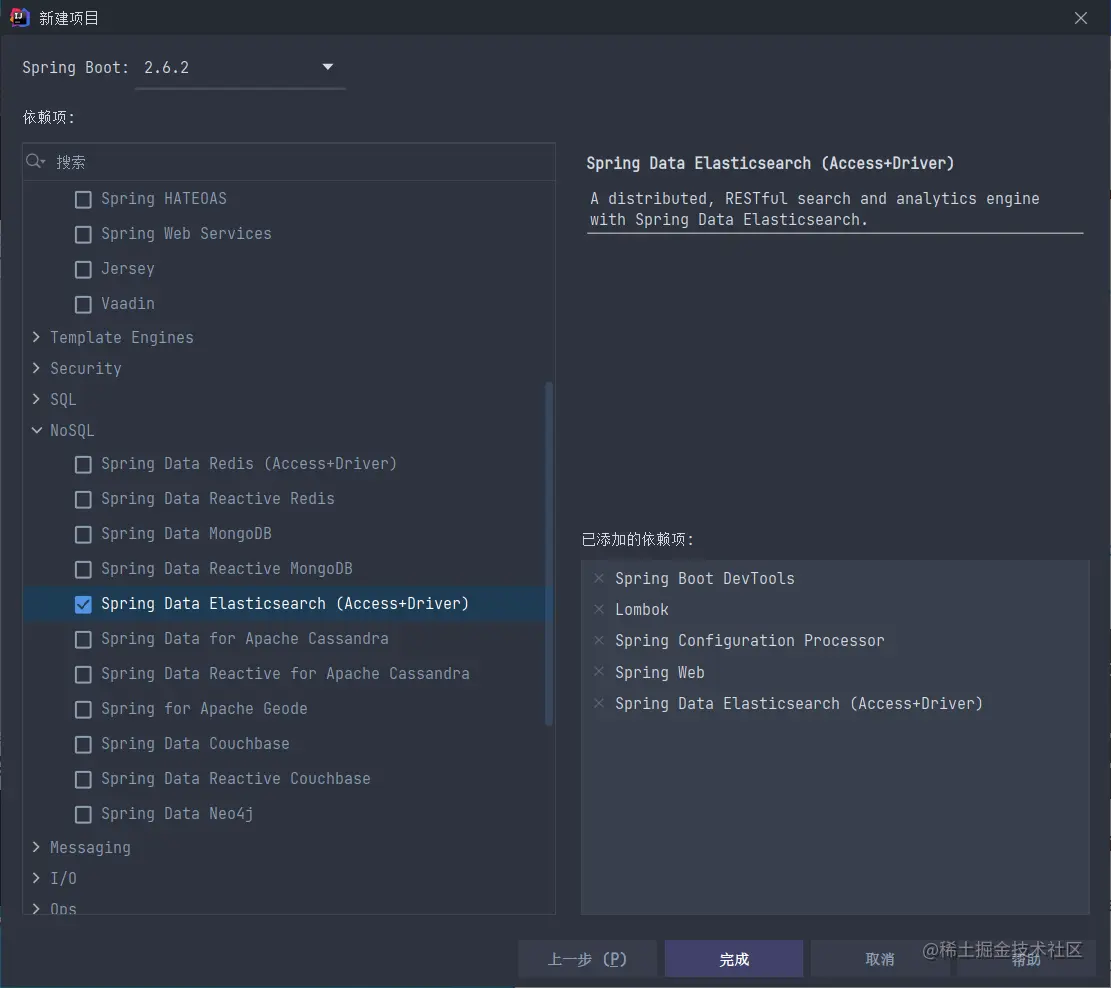This screenshot has height=988, width=1111.
Task: Click the 帮助 help button
Action: click(1025, 959)
